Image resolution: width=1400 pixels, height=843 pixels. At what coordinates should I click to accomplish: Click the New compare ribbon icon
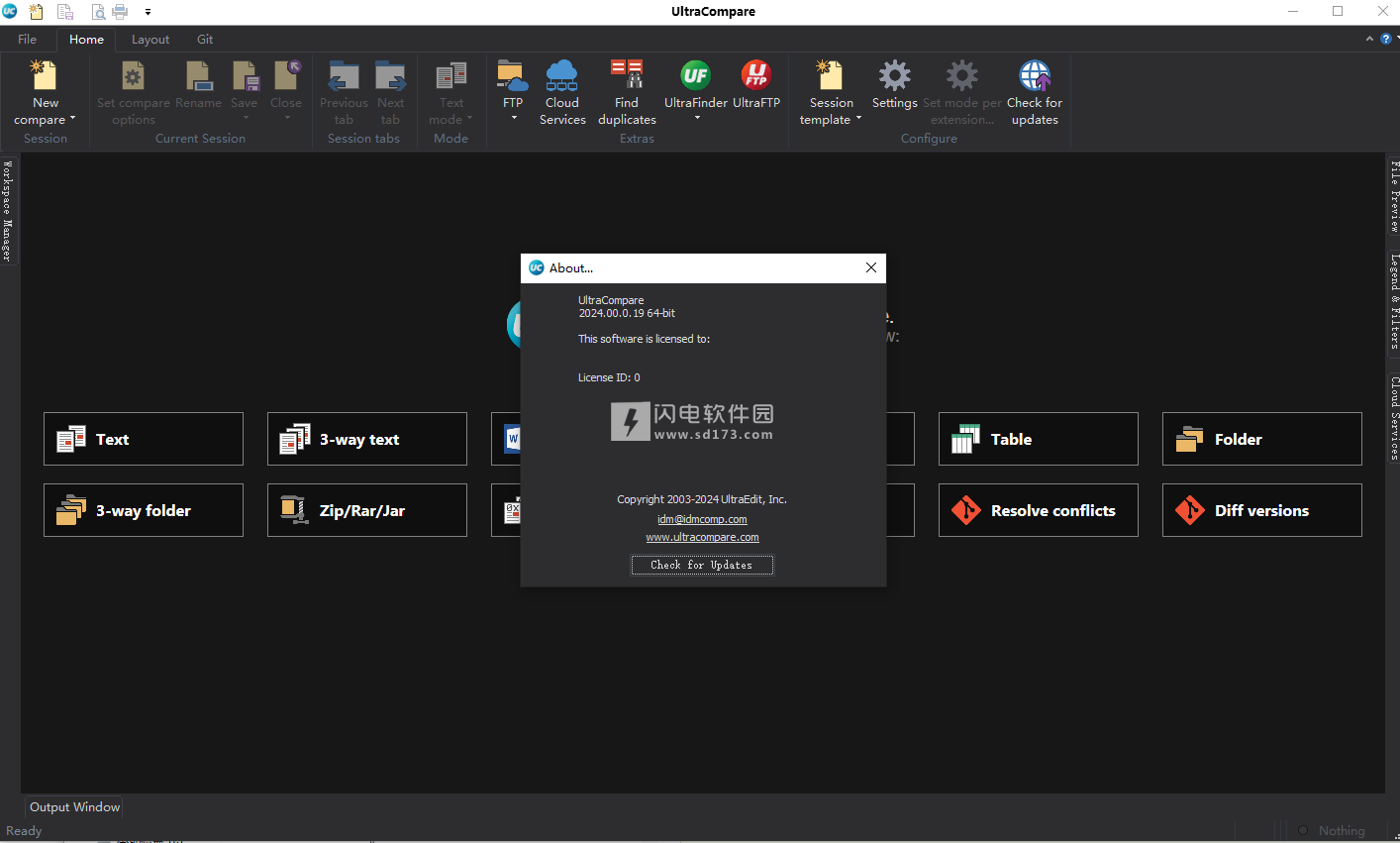45,75
